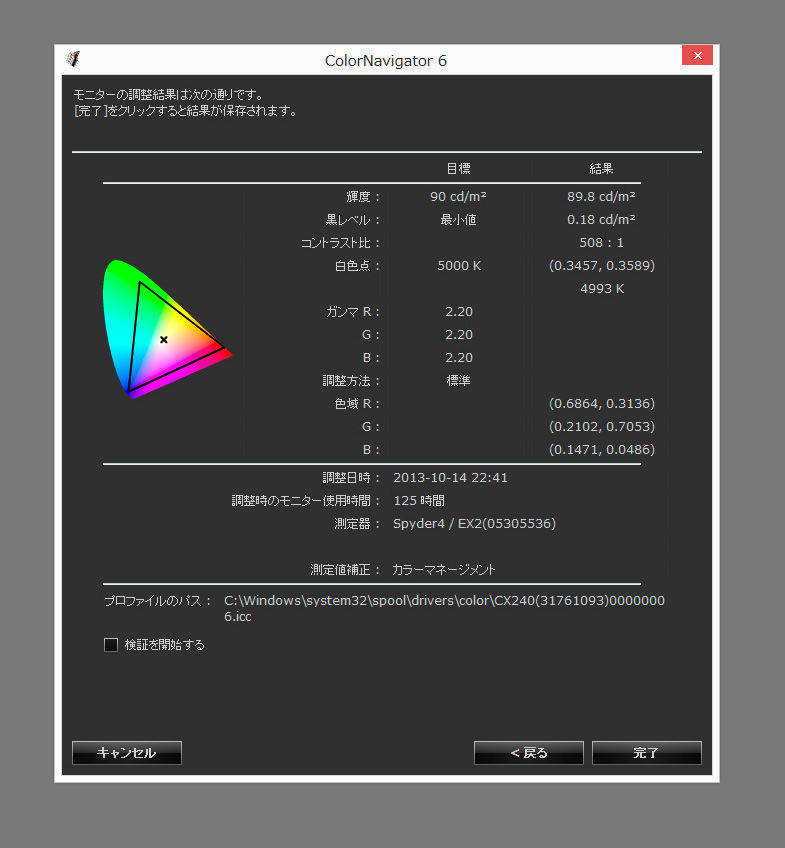Finish by clicking the 完了 button

coord(647,753)
